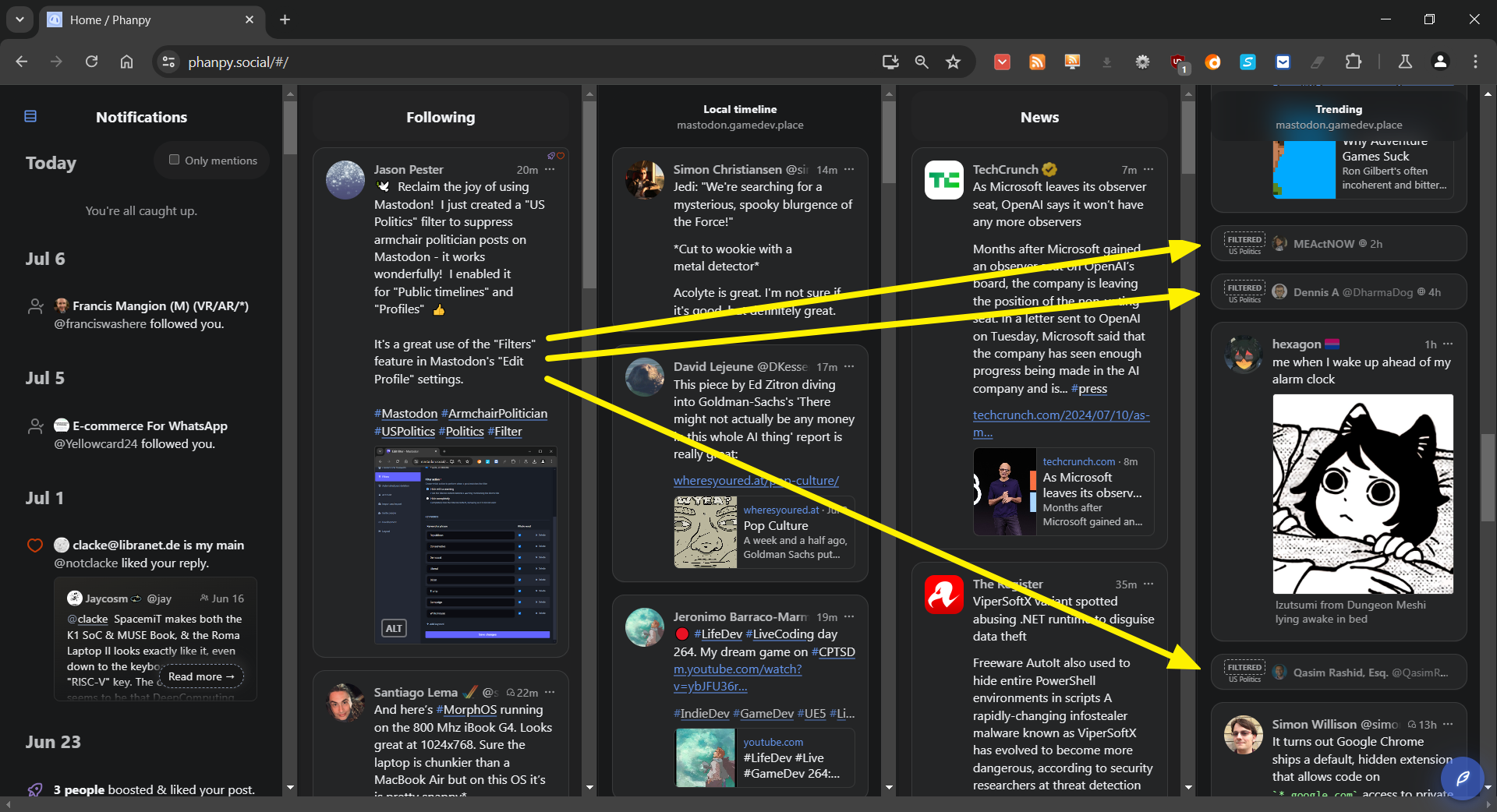Open the zoom magnifier in the address bar
This screenshot has height=812, width=1497.
[x=922, y=62]
